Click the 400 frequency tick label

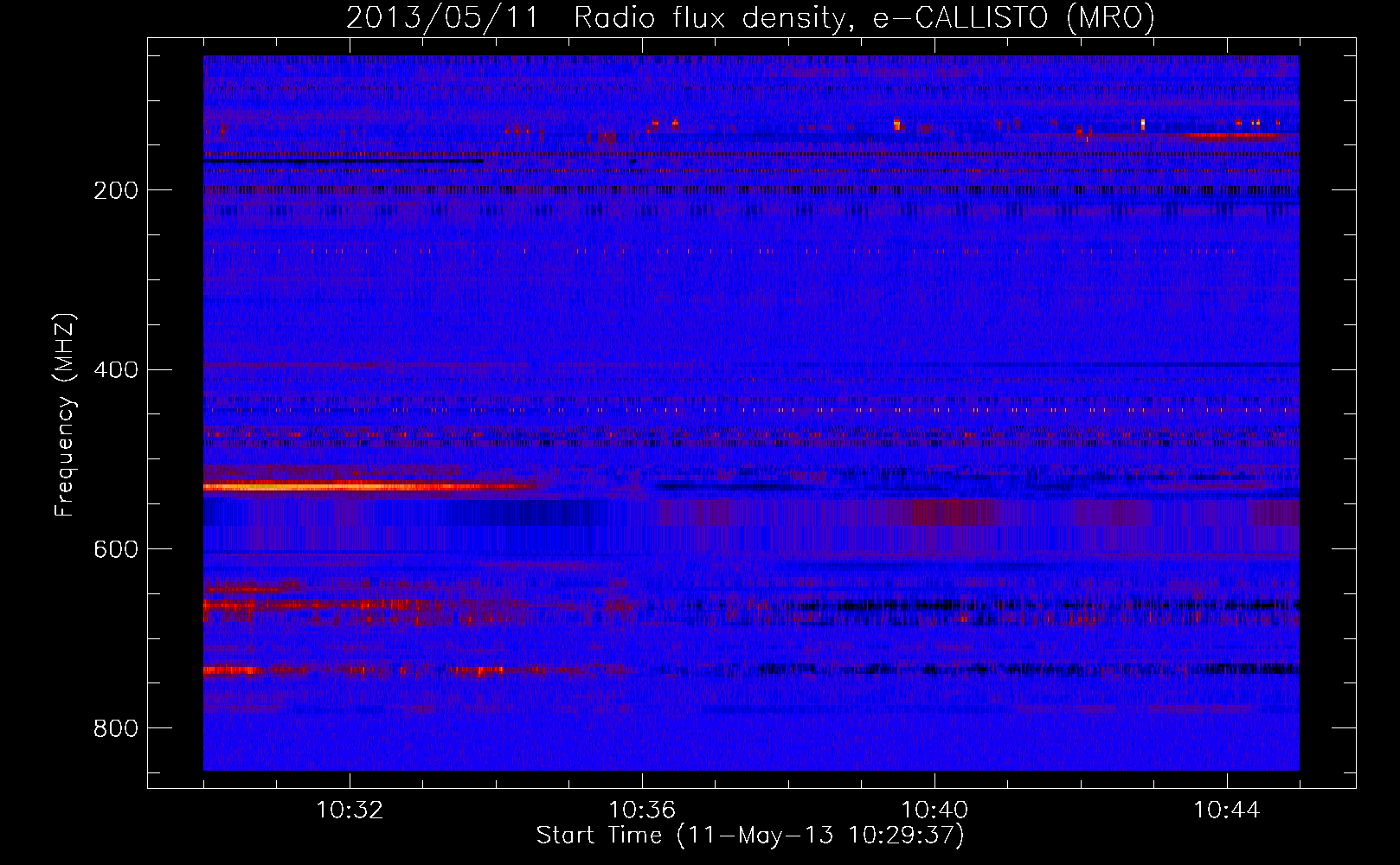coord(116,370)
